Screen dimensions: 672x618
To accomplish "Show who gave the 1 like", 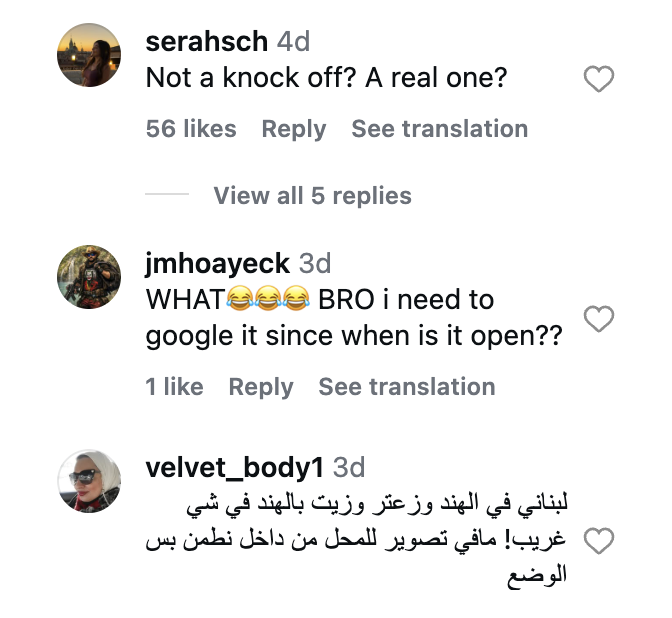I will 174,387.
